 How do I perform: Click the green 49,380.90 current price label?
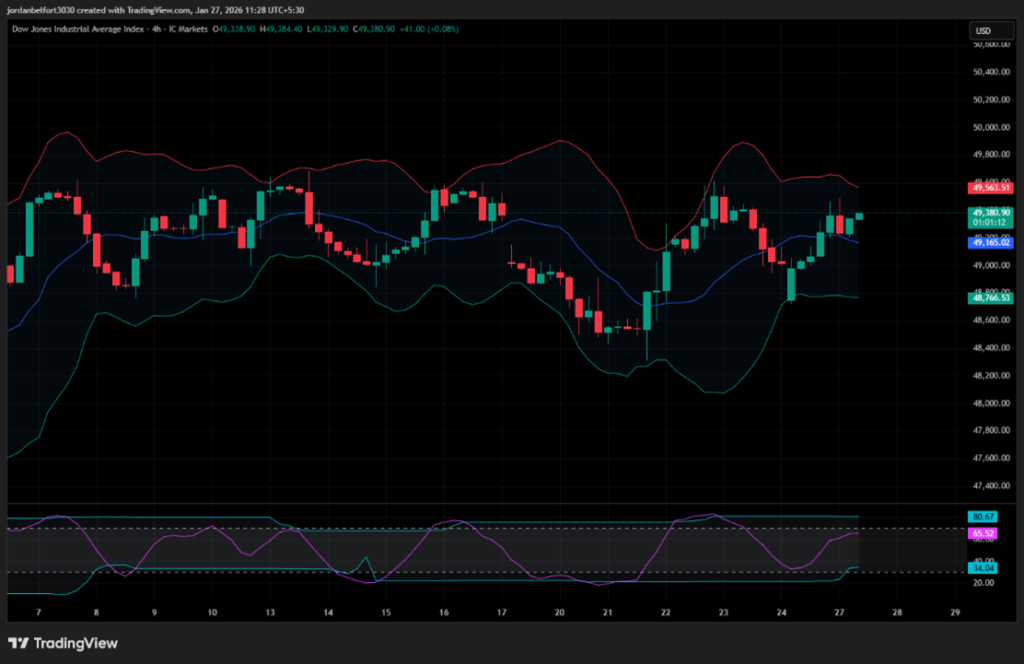click(x=991, y=212)
